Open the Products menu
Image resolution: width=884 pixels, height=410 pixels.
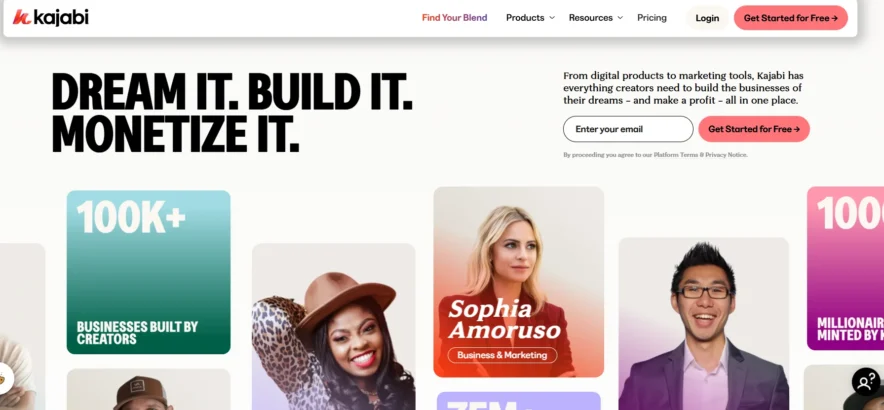525,17
